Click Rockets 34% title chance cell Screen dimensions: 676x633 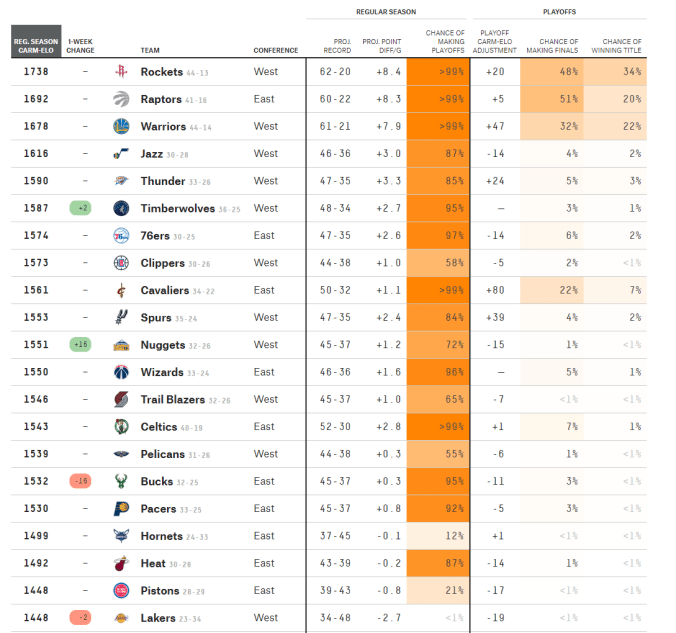[616, 72]
